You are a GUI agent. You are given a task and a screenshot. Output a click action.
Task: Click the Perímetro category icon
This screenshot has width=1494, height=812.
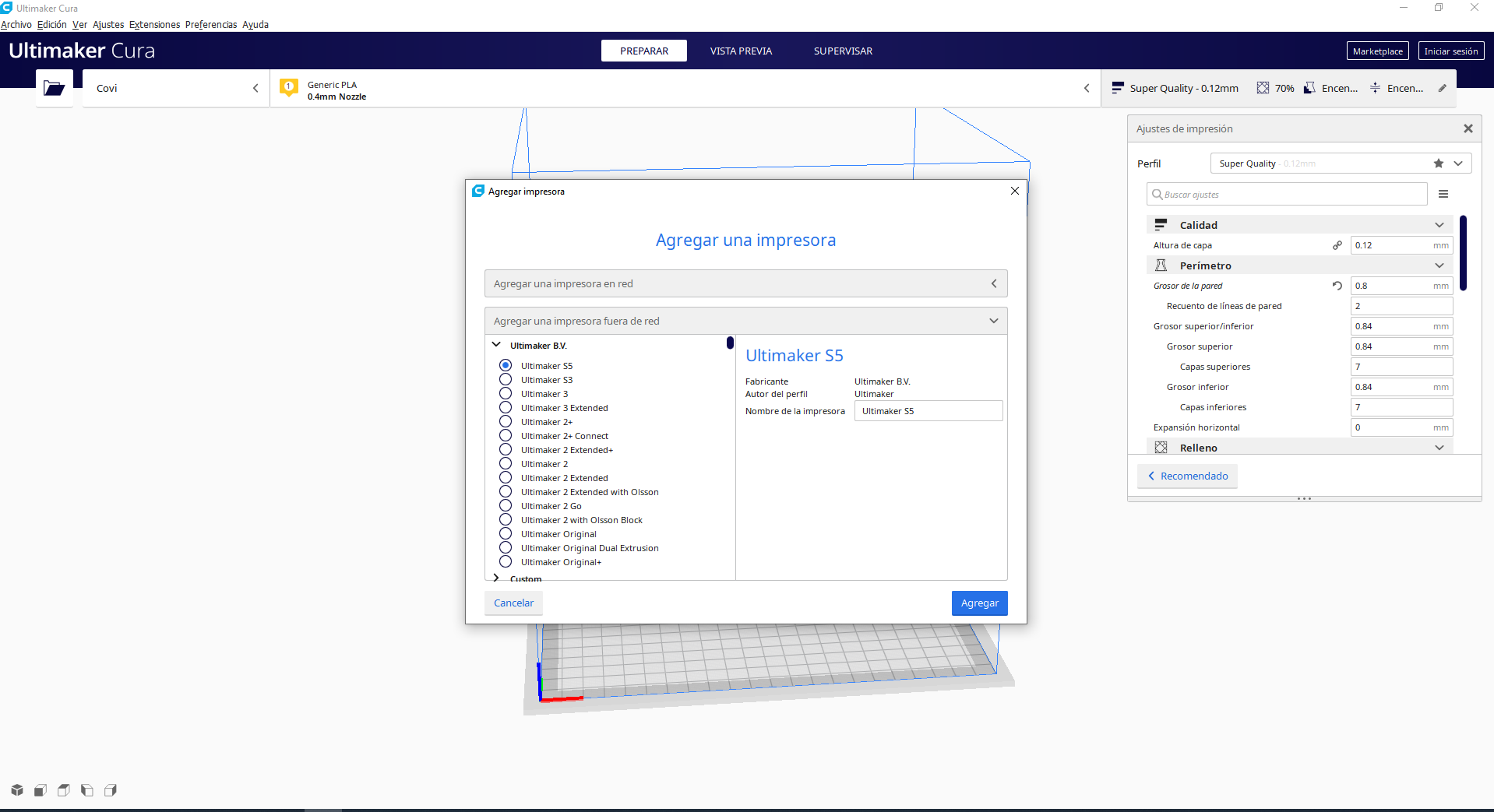(x=1161, y=265)
